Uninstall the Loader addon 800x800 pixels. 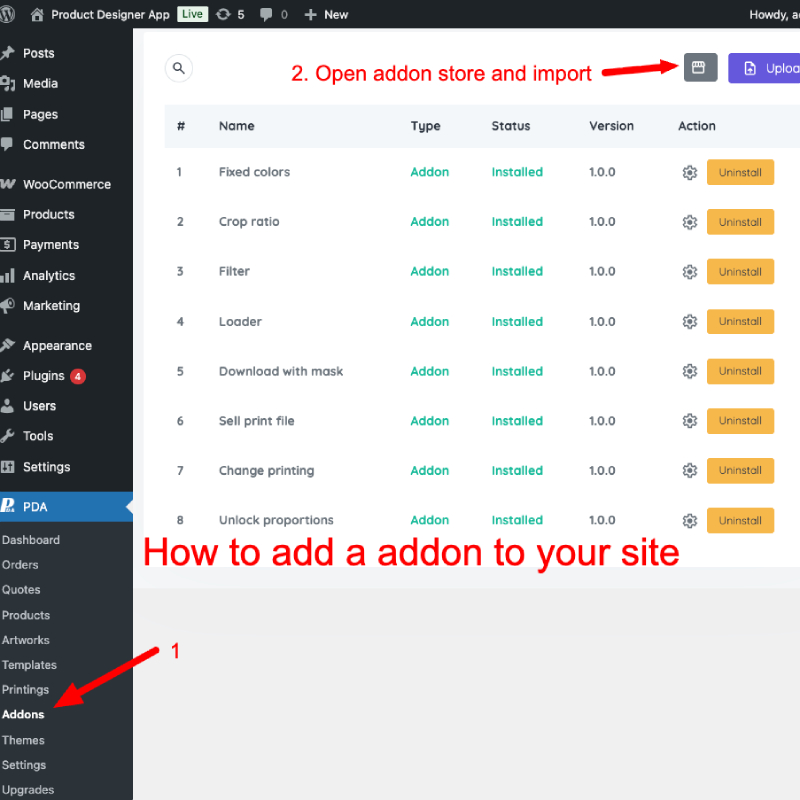coord(740,321)
